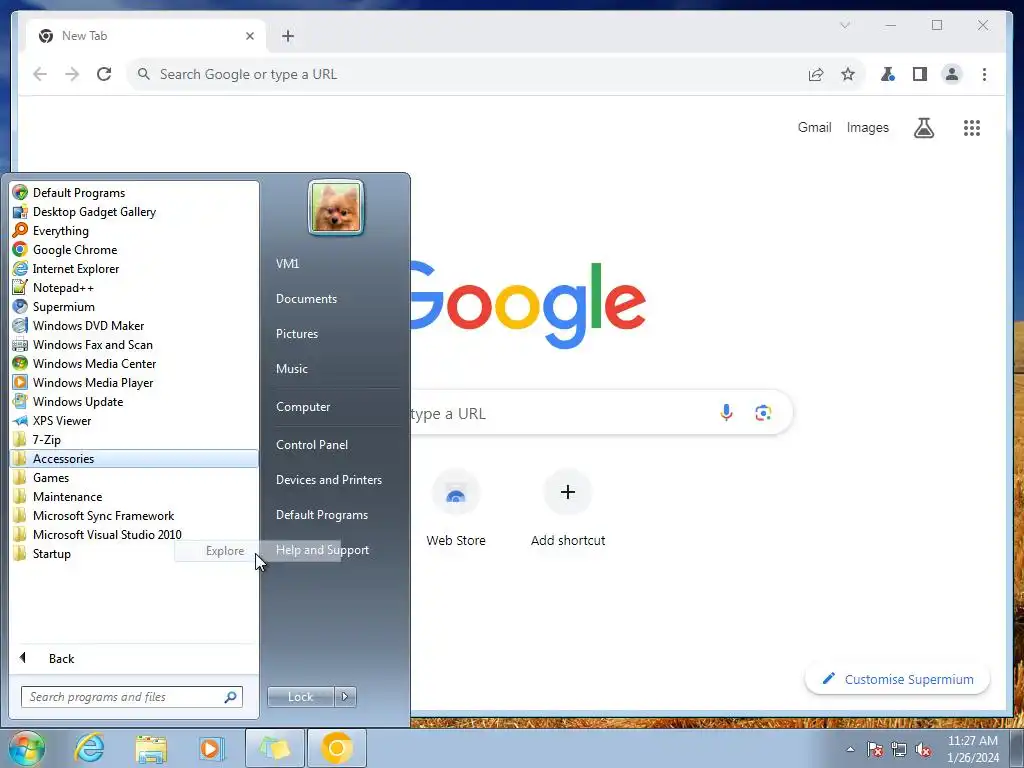Image resolution: width=1024 pixels, height=768 pixels.
Task: Open the Gmail link
Action: tap(814, 127)
